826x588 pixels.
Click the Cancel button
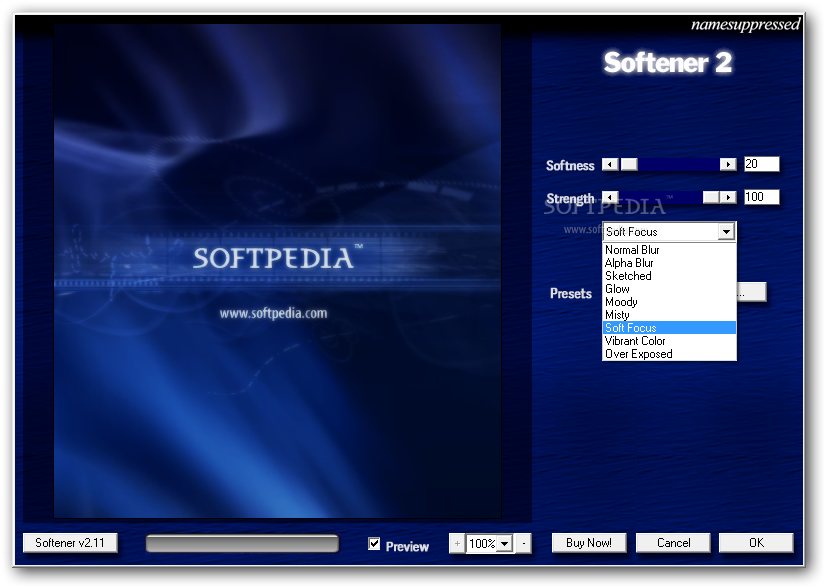(x=673, y=543)
